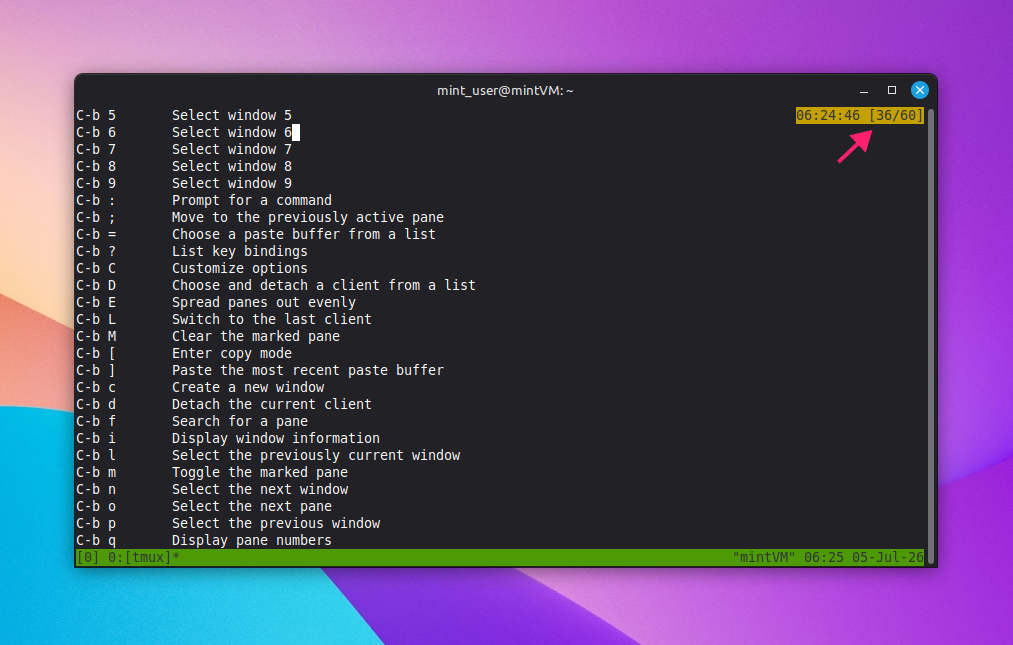Screen dimensions: 1013x645
Task: Click 'Display pane numbers' line
Action: pos(252,540)
